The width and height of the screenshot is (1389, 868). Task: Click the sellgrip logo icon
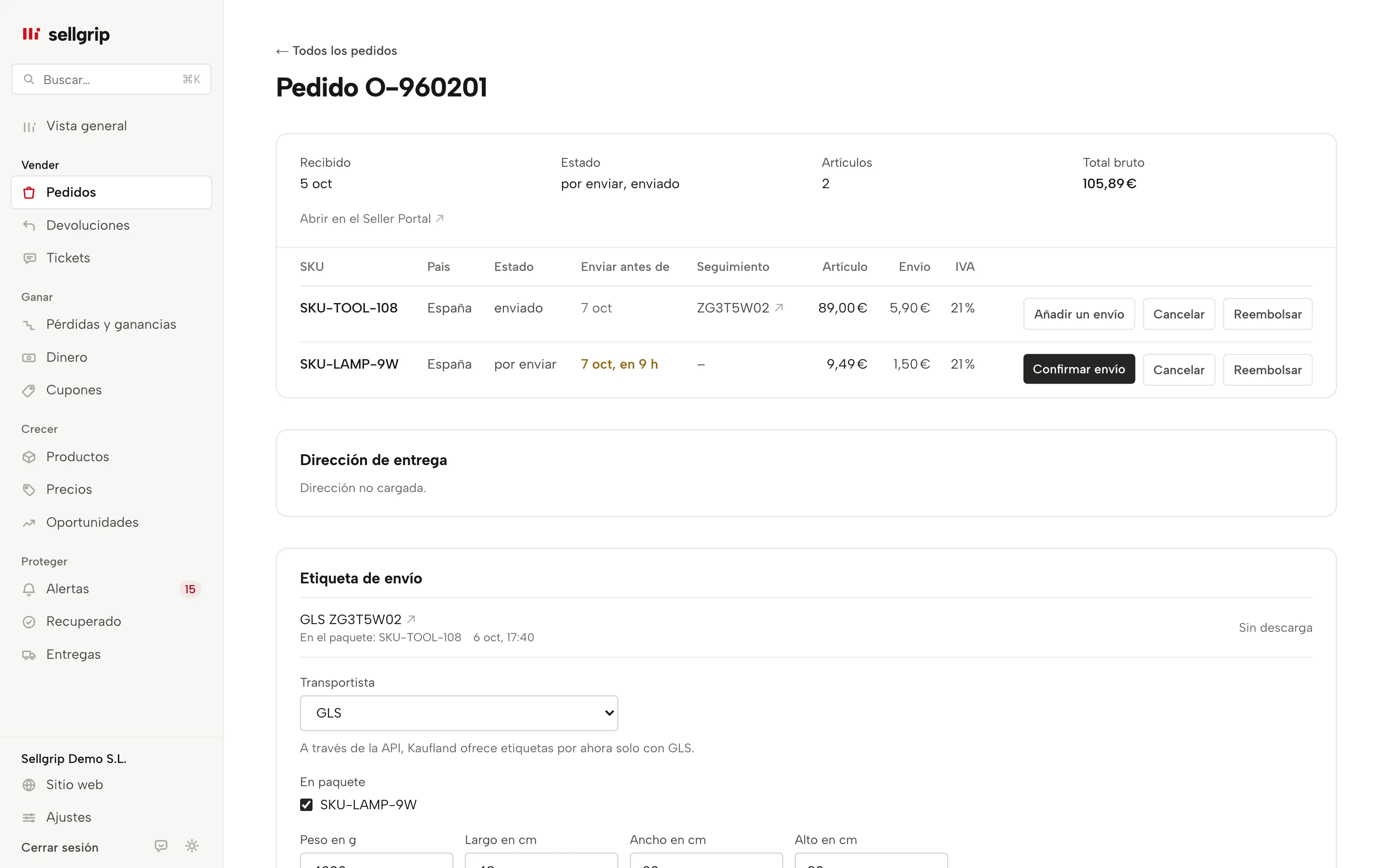[31, 34]
